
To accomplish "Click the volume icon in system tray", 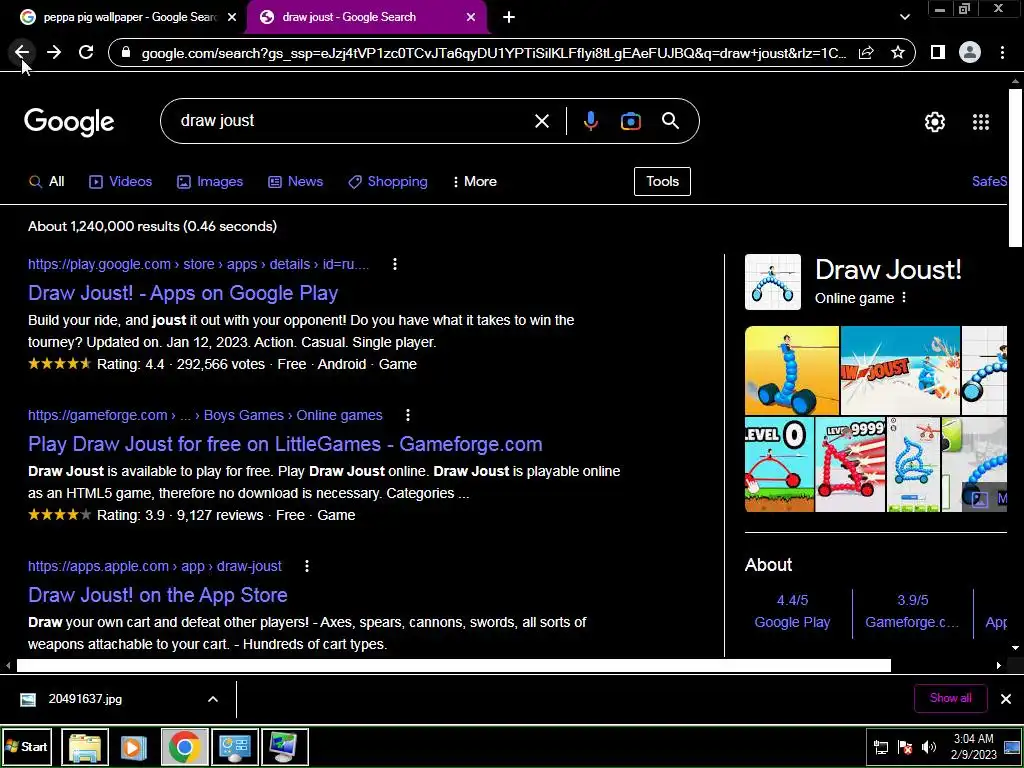I will coord(929,747).
